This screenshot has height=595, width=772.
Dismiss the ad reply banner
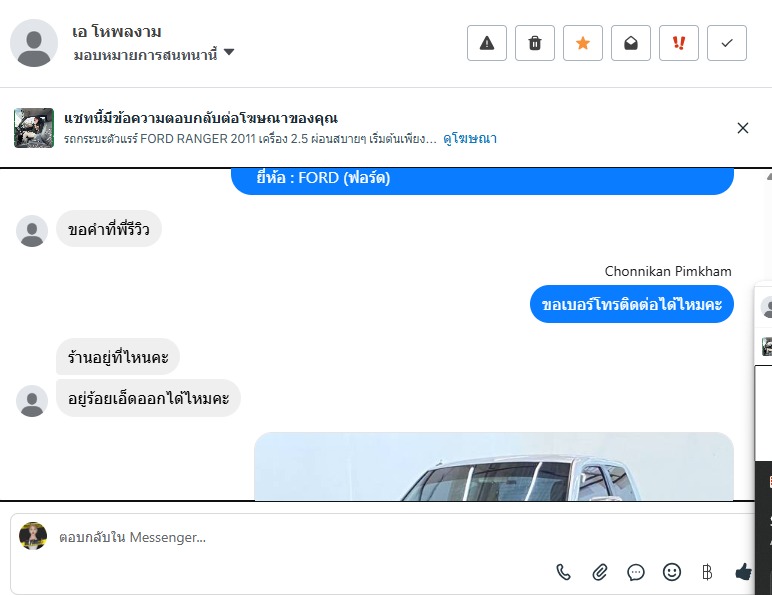[x=742, y=128]
